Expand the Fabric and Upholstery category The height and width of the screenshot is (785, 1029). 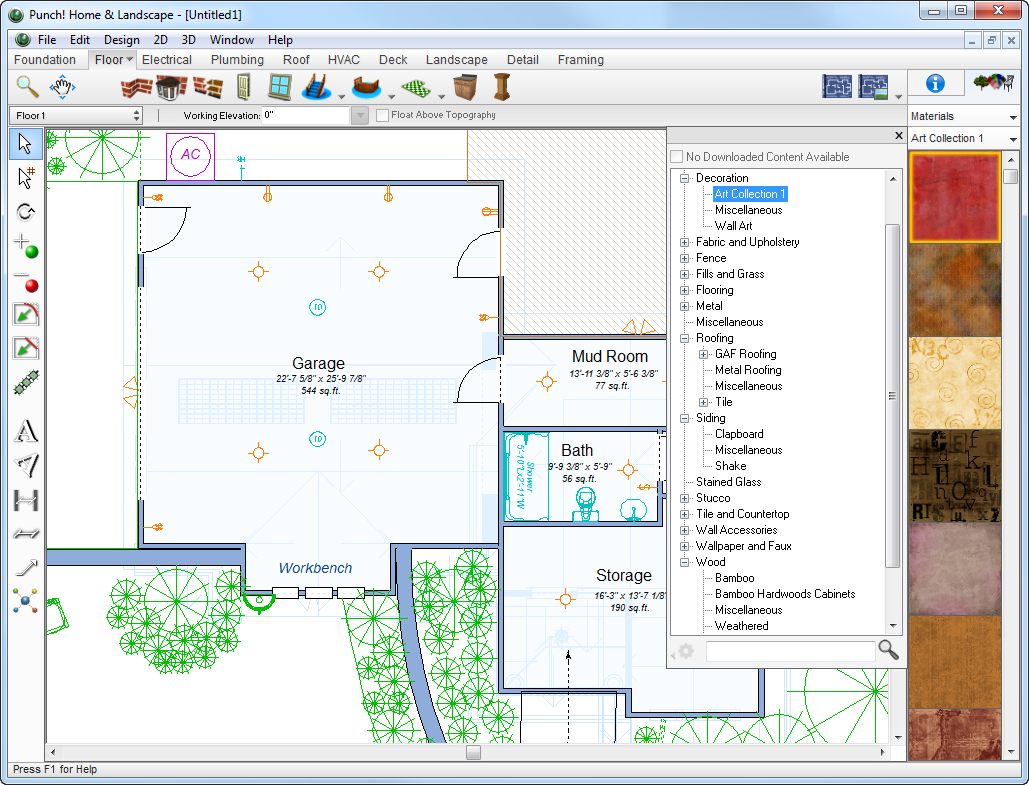(x=685, y=242)
